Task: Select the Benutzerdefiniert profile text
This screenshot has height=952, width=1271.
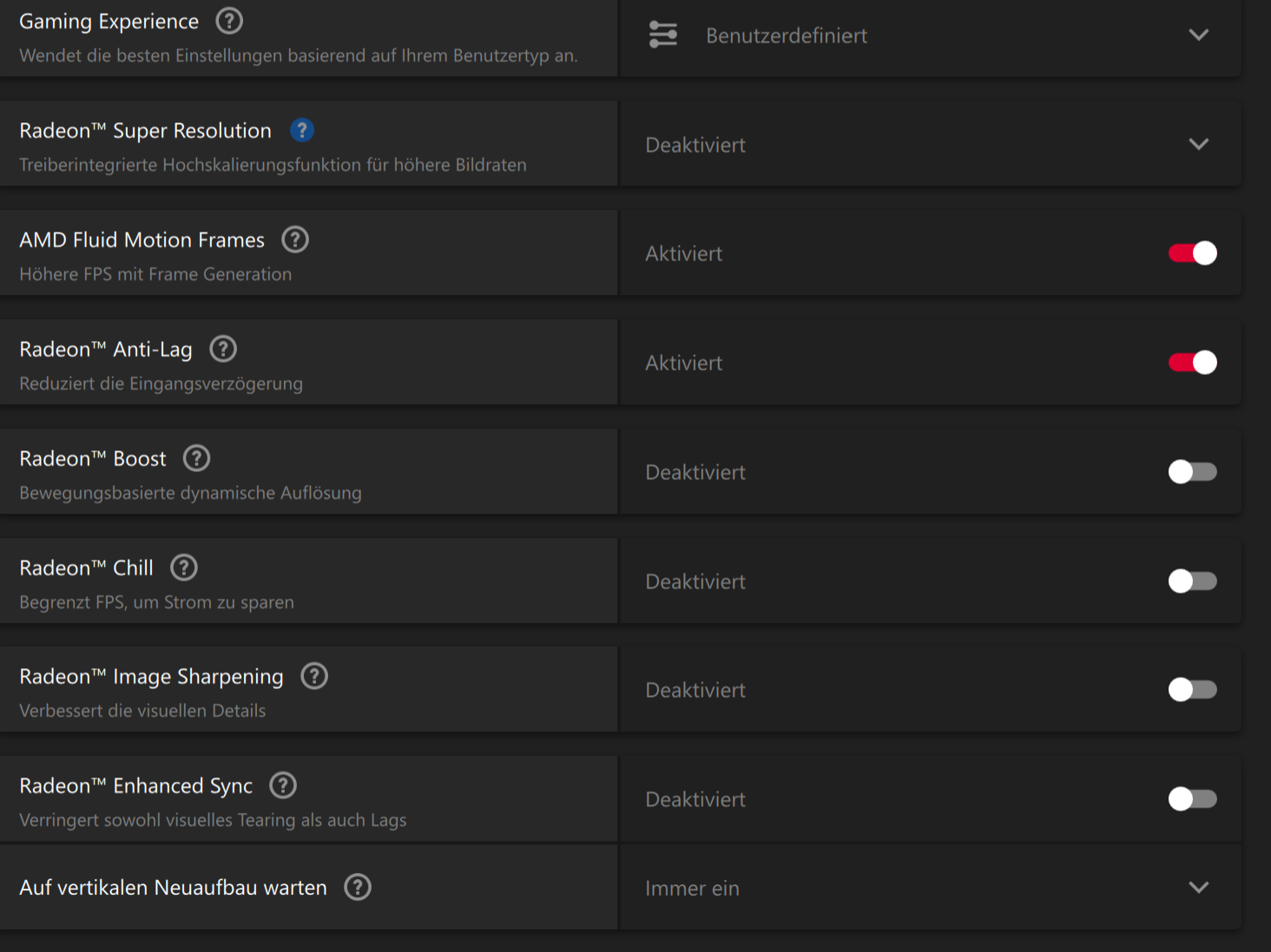Action: pos(786,36)
